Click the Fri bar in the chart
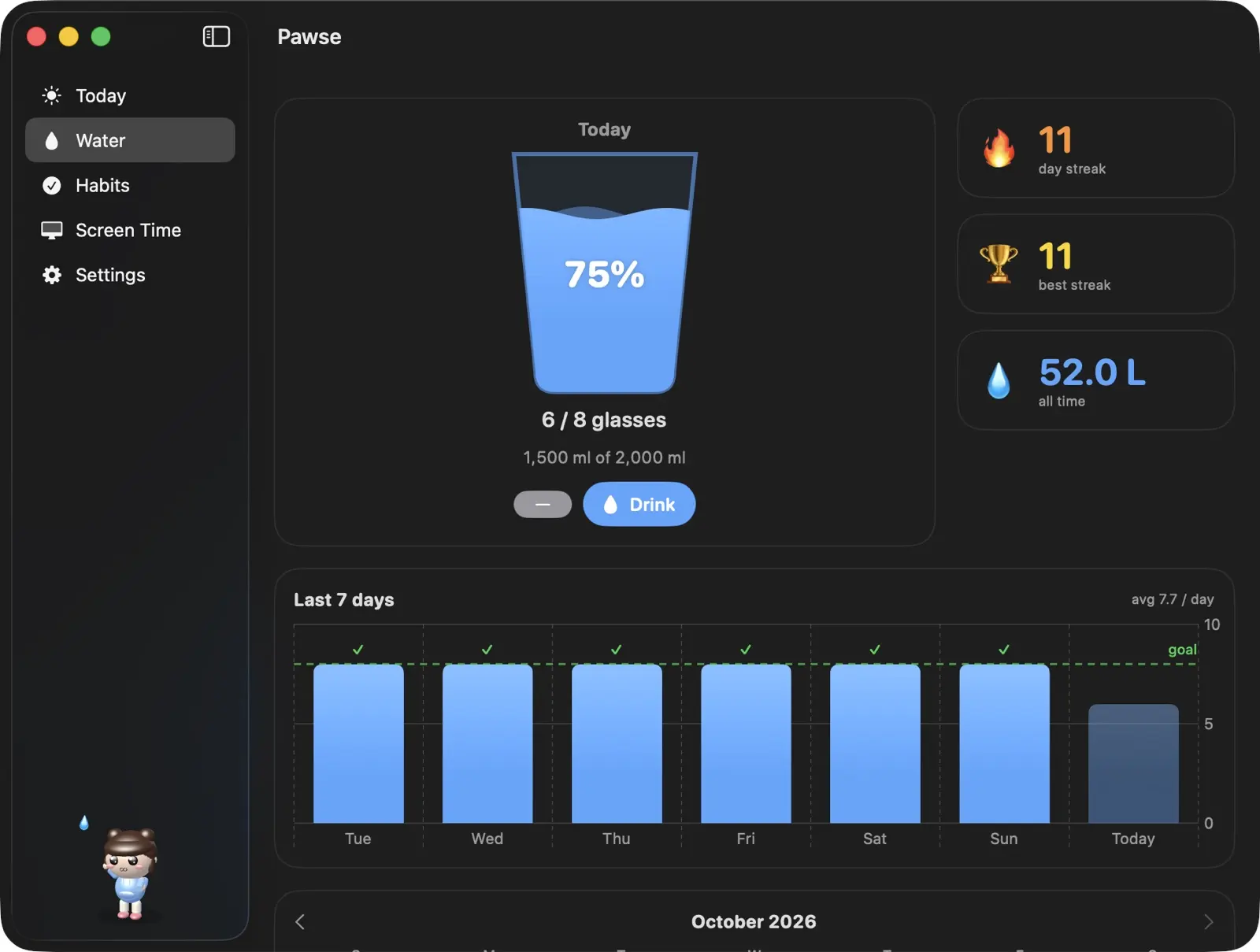Image resolution: width=1260 pixels, height=952 pixels. [x=746, y=743]
